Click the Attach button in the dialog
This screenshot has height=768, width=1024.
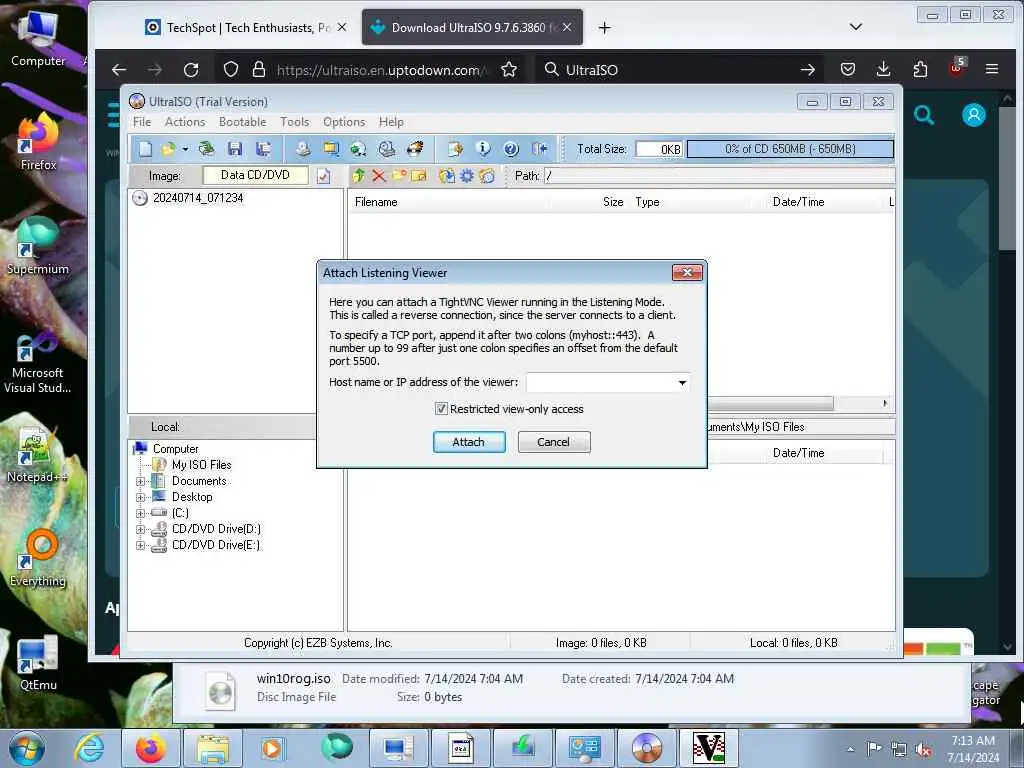(x=469, y=442)
